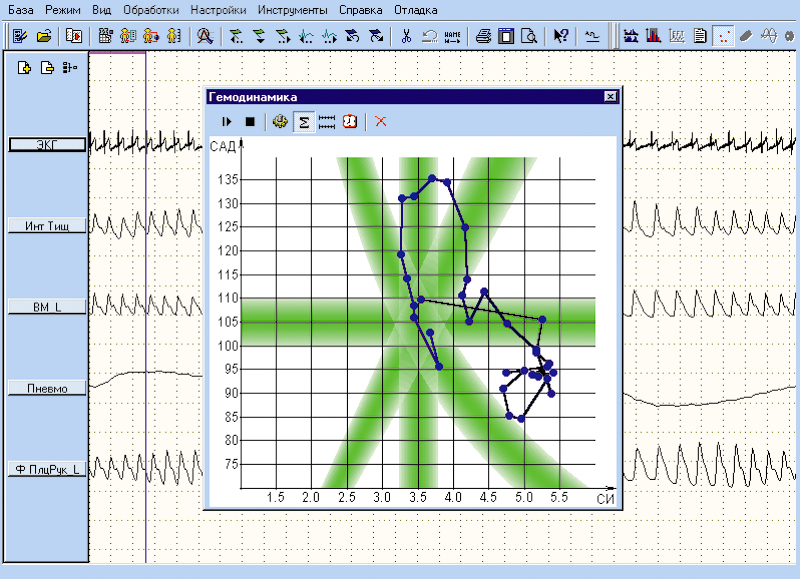The width and height of the screenshot is (800, 579).
Task: Toggle the sigma summation button
Action: click(x=303, y=121)
